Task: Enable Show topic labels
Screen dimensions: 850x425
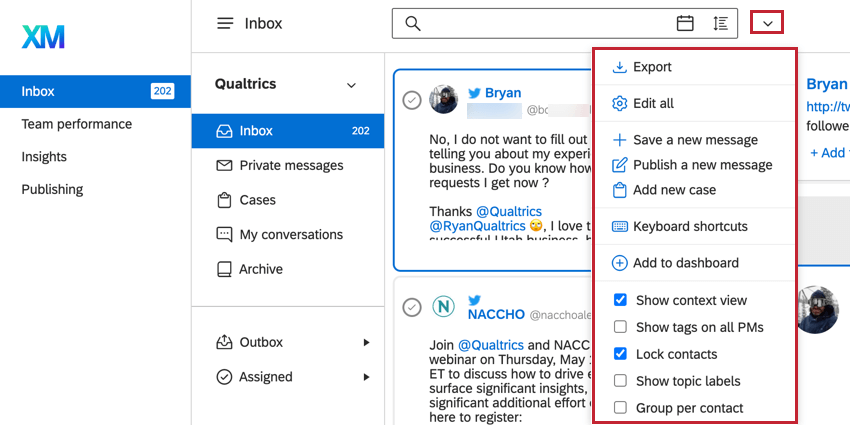Action: coord(620,381)
